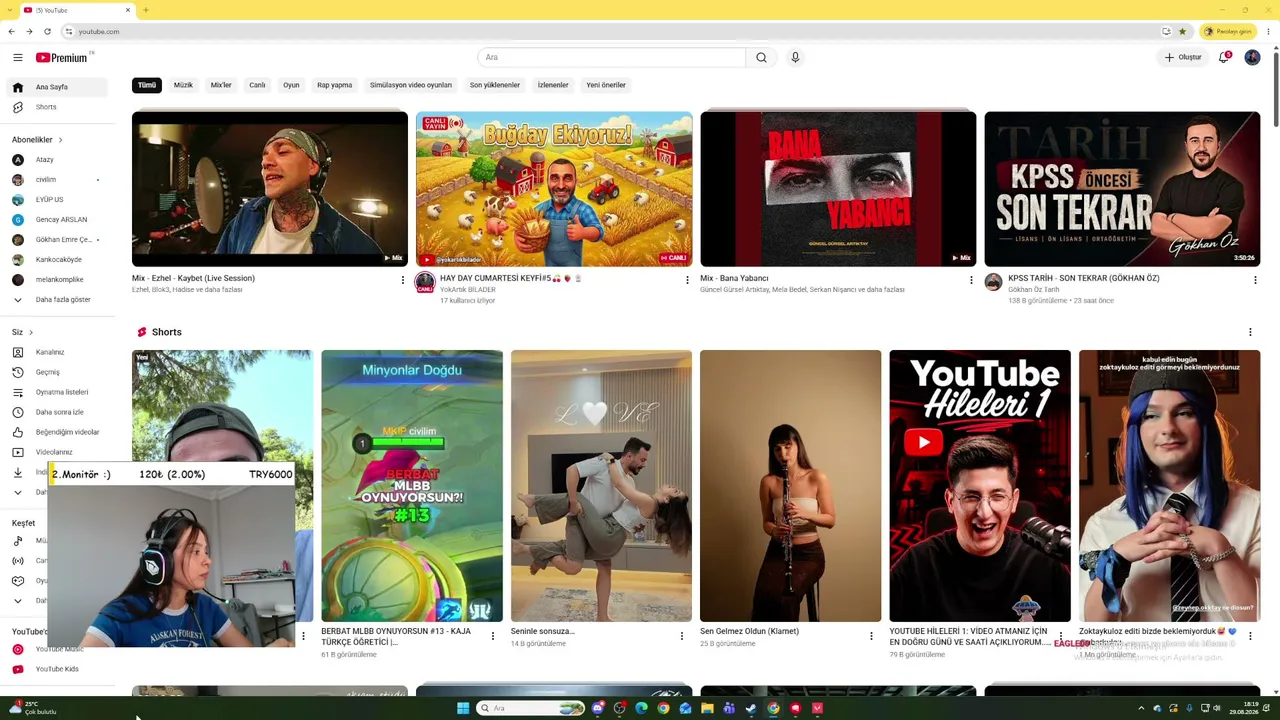Reload the YouTube page

tap(47, 31)
